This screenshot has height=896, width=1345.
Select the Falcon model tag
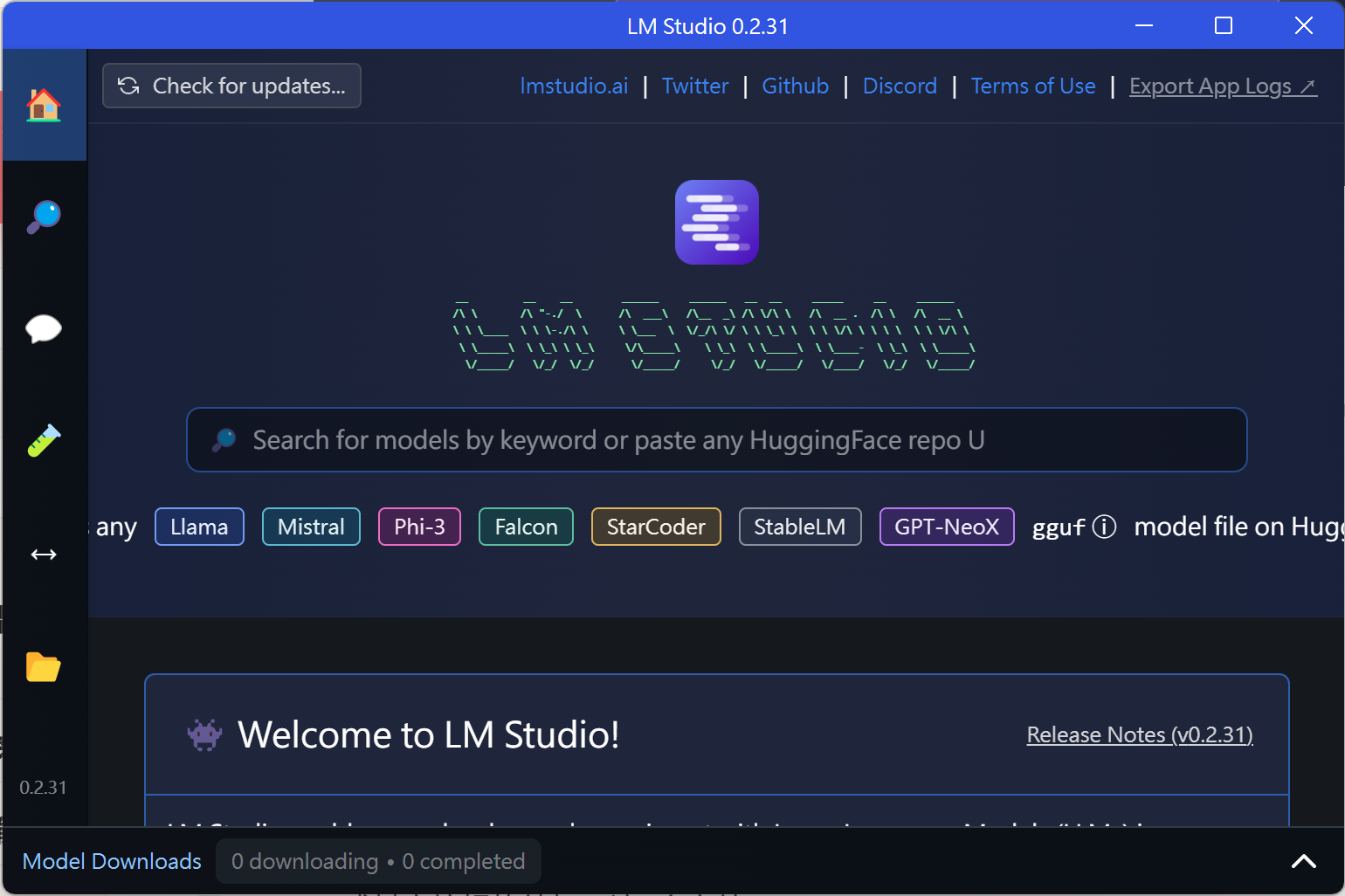point(526,527)
